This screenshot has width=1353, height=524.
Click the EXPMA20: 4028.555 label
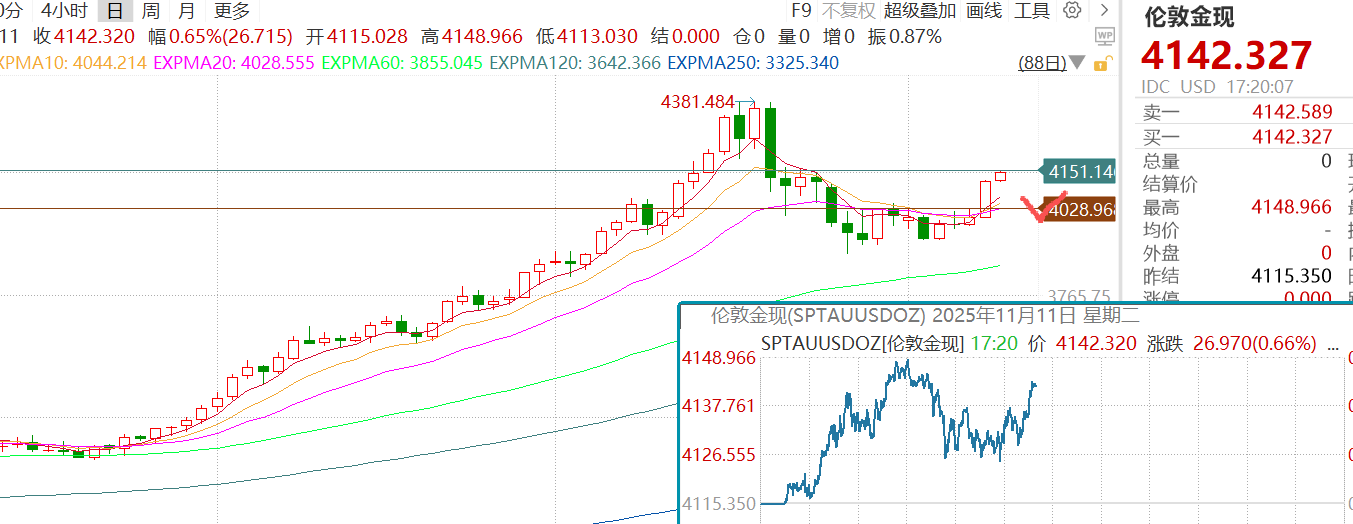[234, 63]
